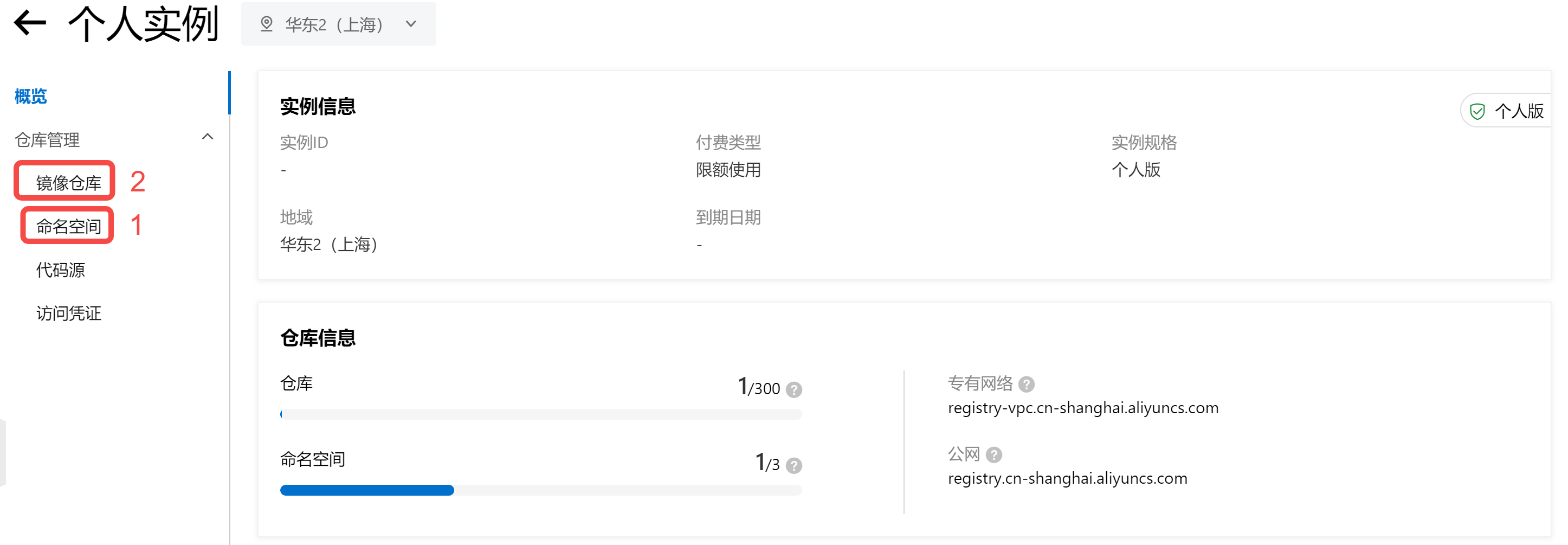
Task: Click the help icon next to 命名空间 quota 1/3
Action: (x=793, y=466)
